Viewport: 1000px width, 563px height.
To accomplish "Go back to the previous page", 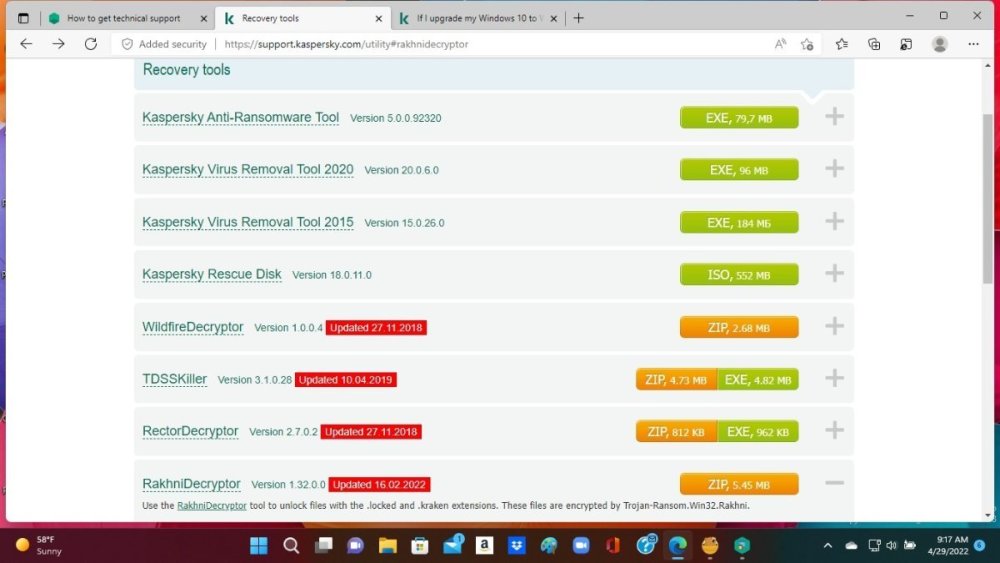I will click(26, 44).
